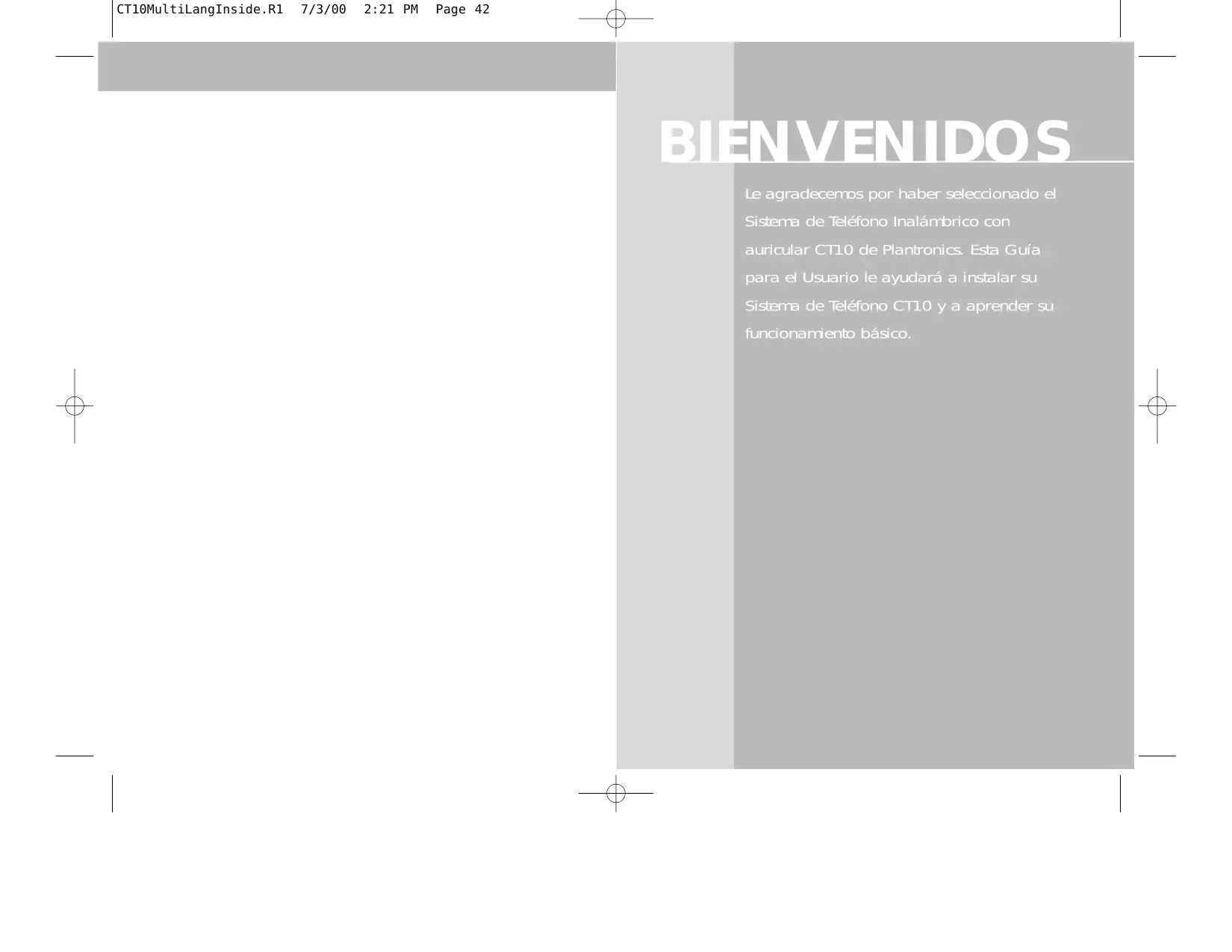Click the registration crosshair mark at bottom center
Screen dimensions: 1232x952
(615, 793)
